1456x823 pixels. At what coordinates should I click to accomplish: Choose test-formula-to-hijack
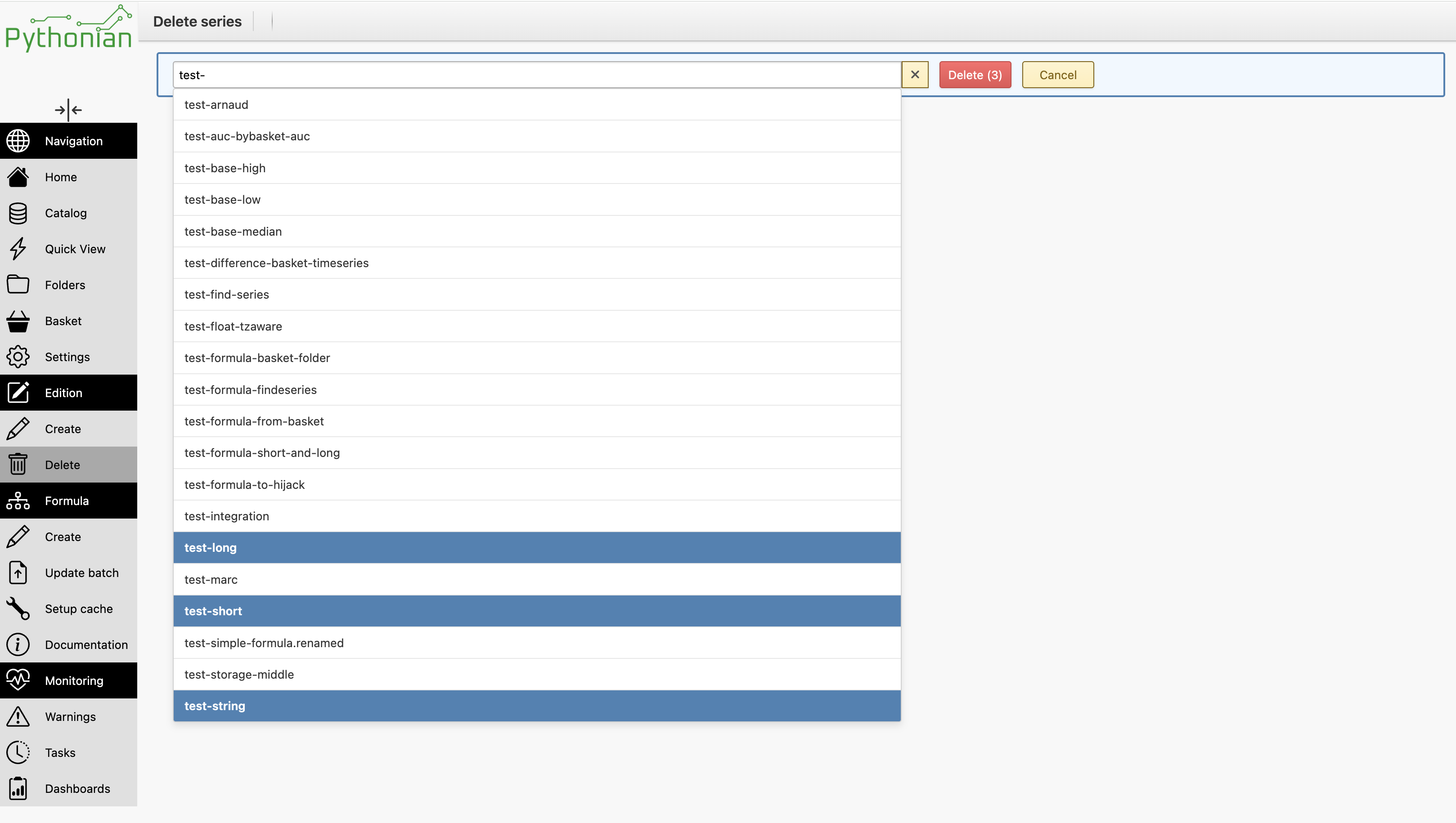coord(537,484)
